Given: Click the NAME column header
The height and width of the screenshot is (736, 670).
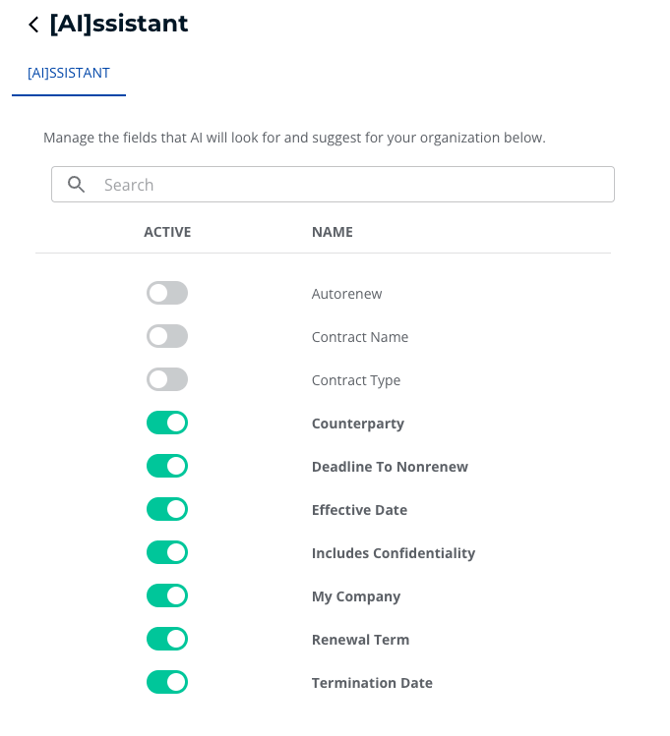Looking at the screenshot, I should click(x=332, y=232).
